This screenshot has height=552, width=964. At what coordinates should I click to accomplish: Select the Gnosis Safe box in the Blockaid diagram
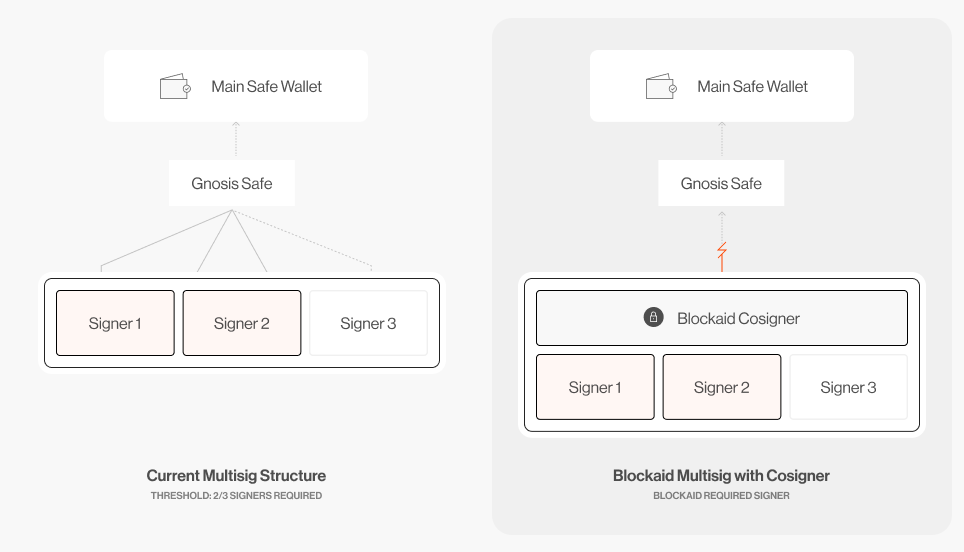point(721,183)
